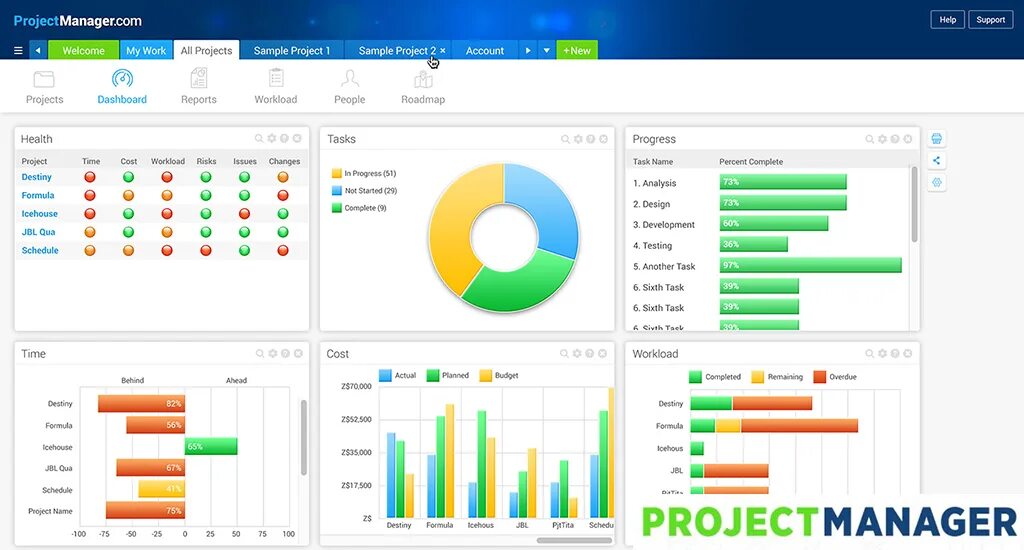Close the Workload widget
Viewport: 1024px width, 550px height.
tap(908, 353)
